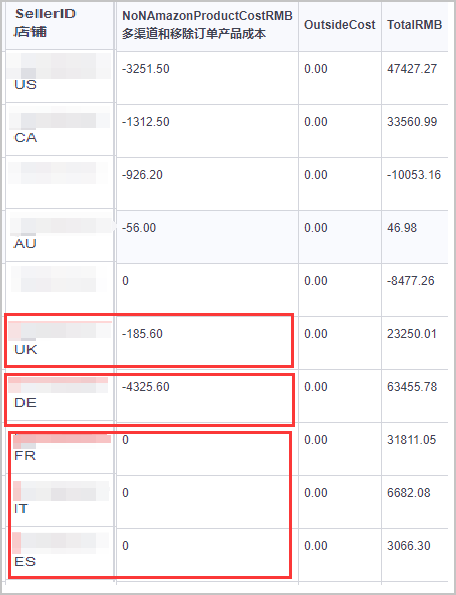This screenshot has height=595, width=456.
Task: Click the 47427.27 TotalRMB value
Action: click(x=412, y=69)
